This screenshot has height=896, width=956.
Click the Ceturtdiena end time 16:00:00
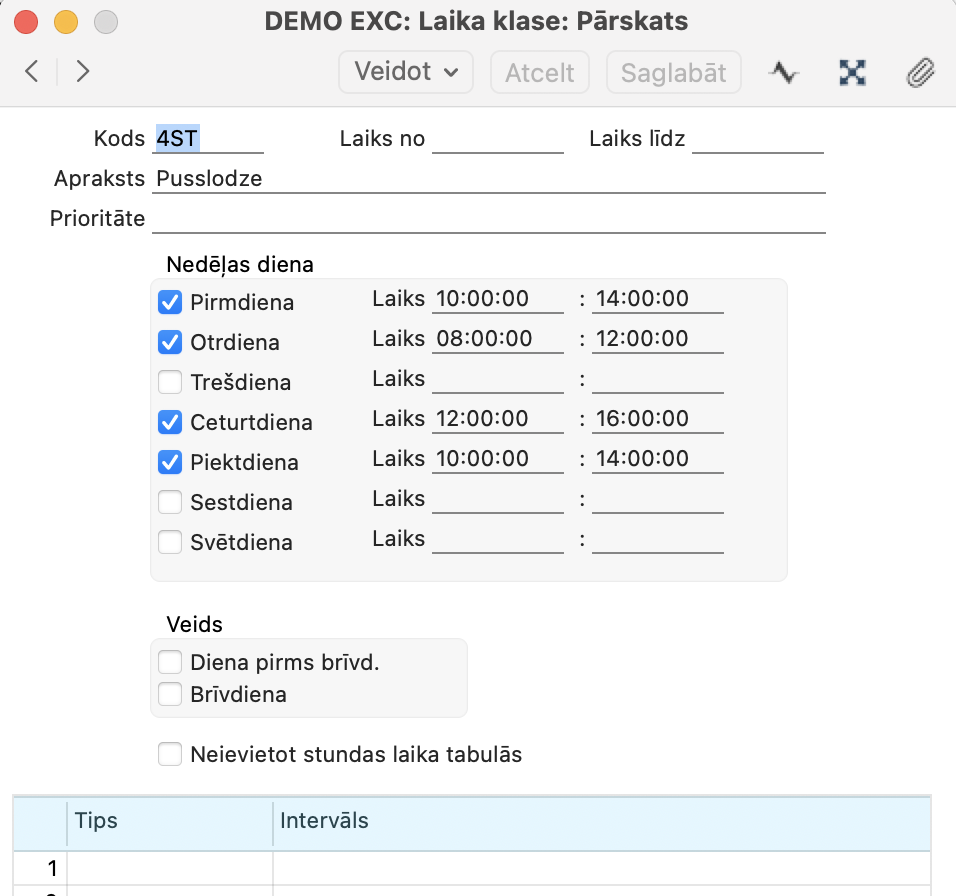[x=657, y=419]
